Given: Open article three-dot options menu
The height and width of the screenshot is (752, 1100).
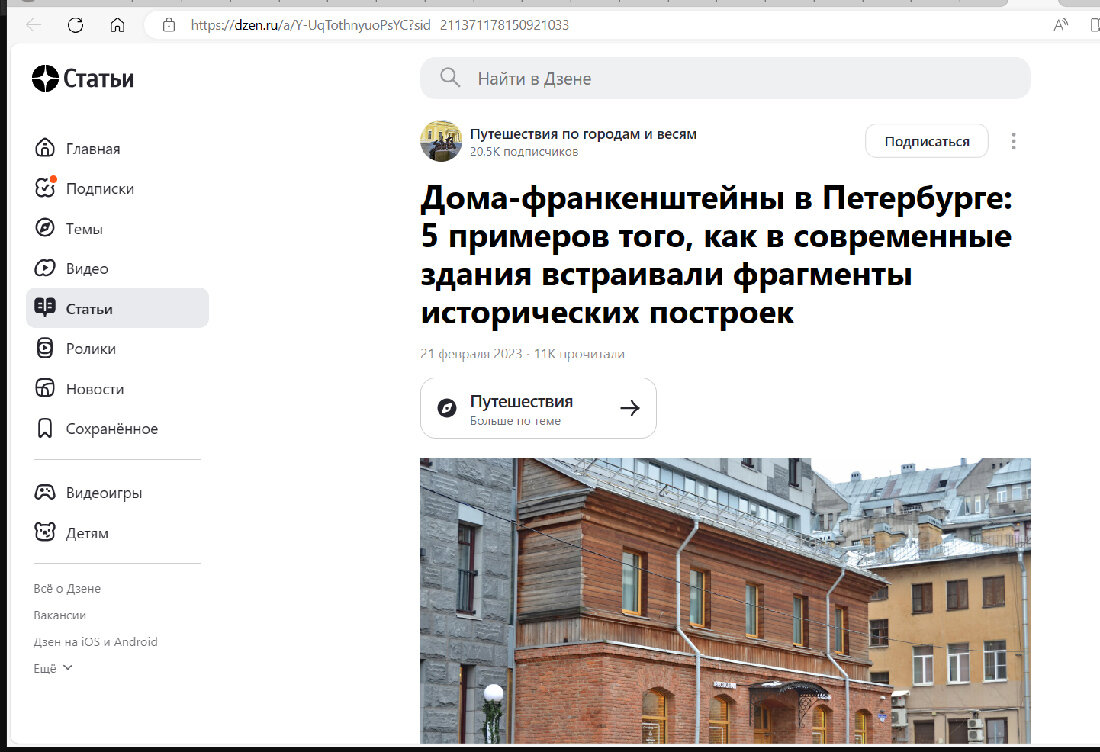Looking at the screenshot, I should pos(1013,142).
